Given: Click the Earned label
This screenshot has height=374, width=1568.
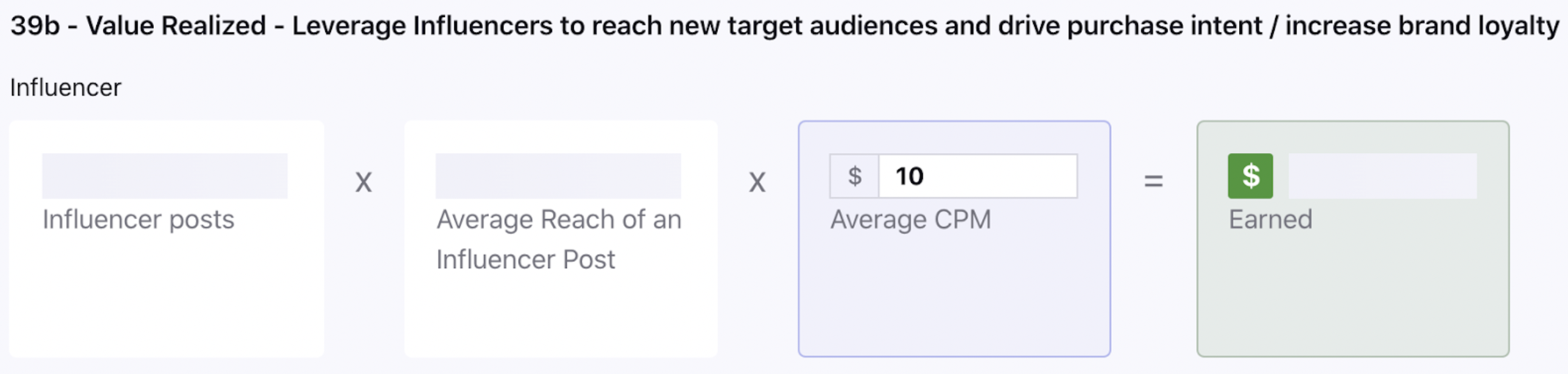Looking at the screenshot, I should pos(1271,220).
